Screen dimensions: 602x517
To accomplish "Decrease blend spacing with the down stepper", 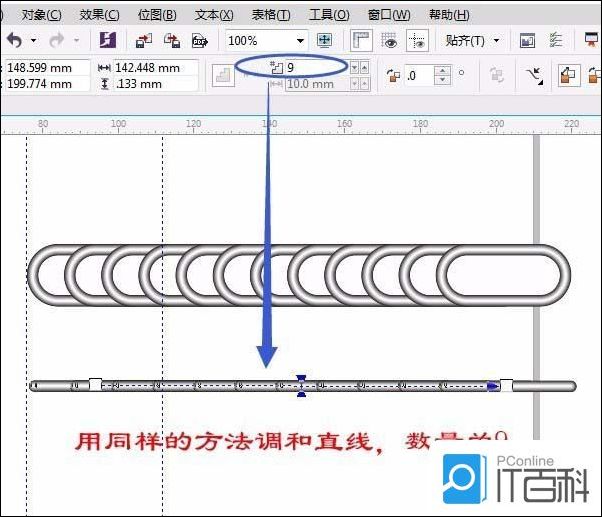I will point(354,84).
